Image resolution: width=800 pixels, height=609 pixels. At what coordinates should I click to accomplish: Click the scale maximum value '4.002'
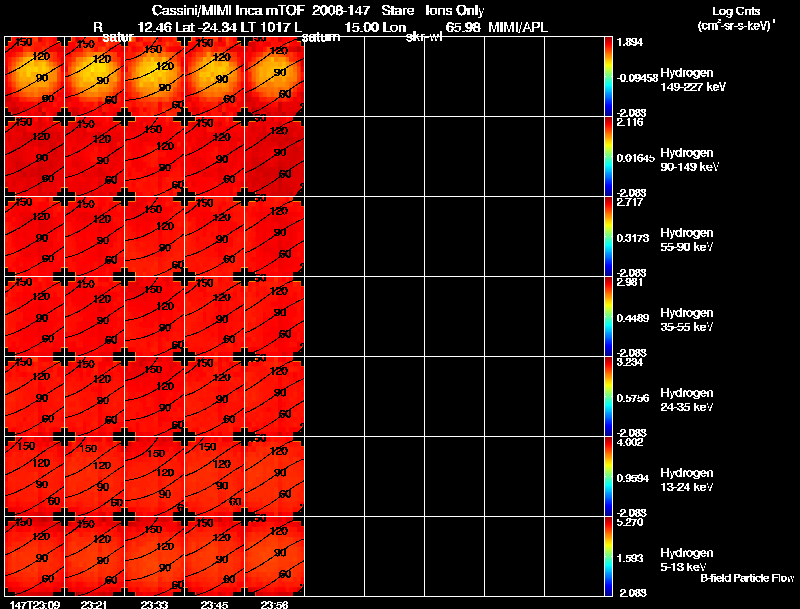click(630, 443)
